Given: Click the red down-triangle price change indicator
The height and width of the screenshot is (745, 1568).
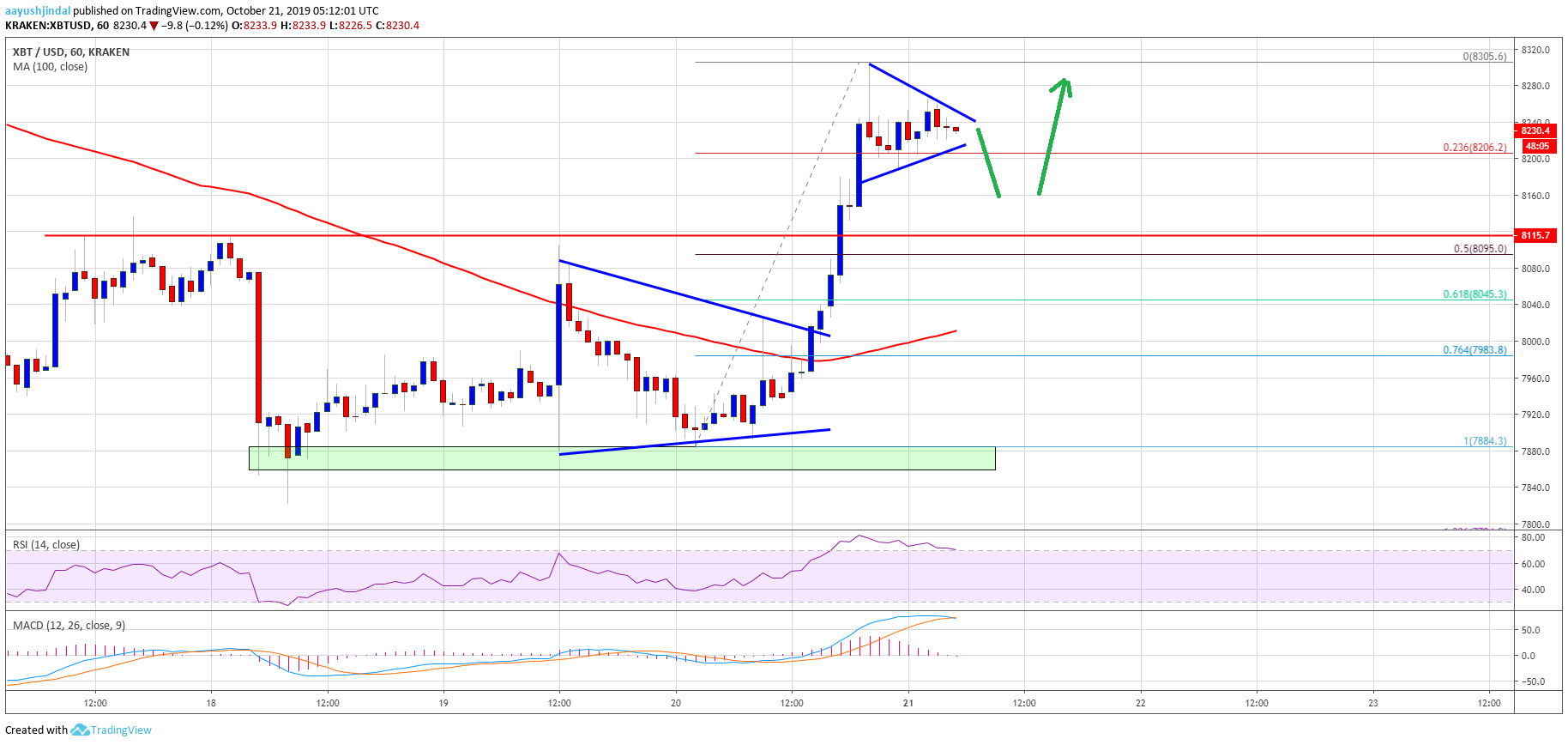Looking at the screenshot, I should (154, 26).
